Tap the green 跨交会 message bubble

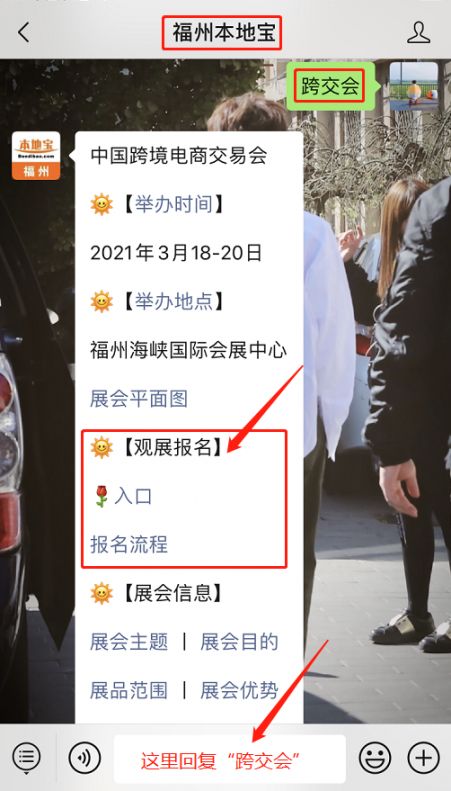tap(331, 86)
